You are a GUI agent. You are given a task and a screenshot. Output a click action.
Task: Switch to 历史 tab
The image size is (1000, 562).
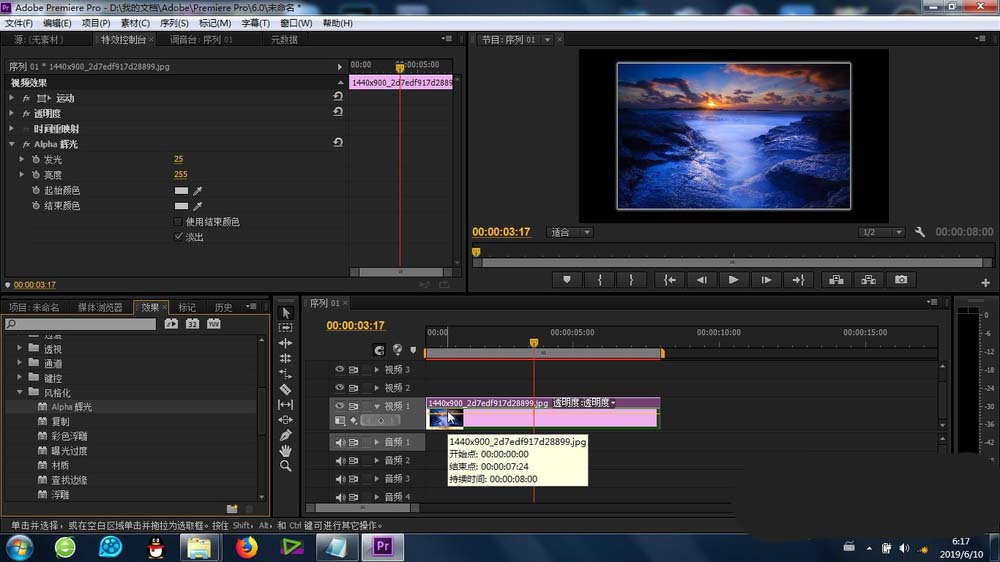223,307
